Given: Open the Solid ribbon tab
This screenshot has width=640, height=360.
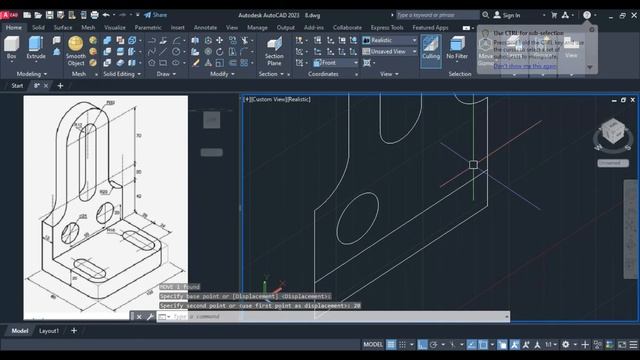Looking at the screenshot, I should (38, 27).
